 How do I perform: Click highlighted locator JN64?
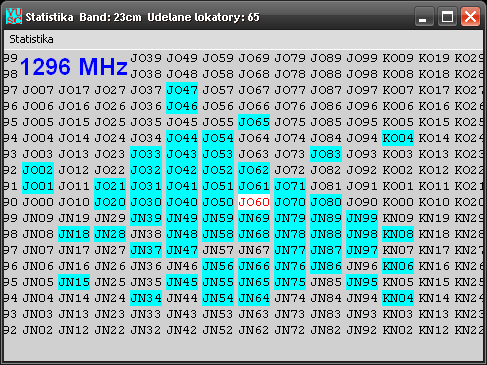[254, 298]
